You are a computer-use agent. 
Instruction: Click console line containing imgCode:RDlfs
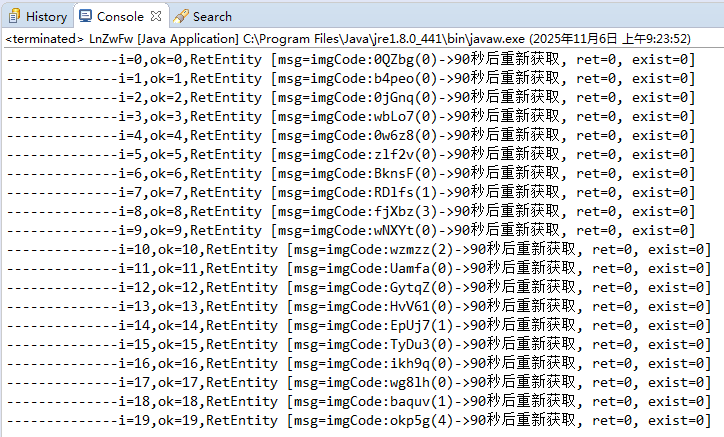point(351,192)
